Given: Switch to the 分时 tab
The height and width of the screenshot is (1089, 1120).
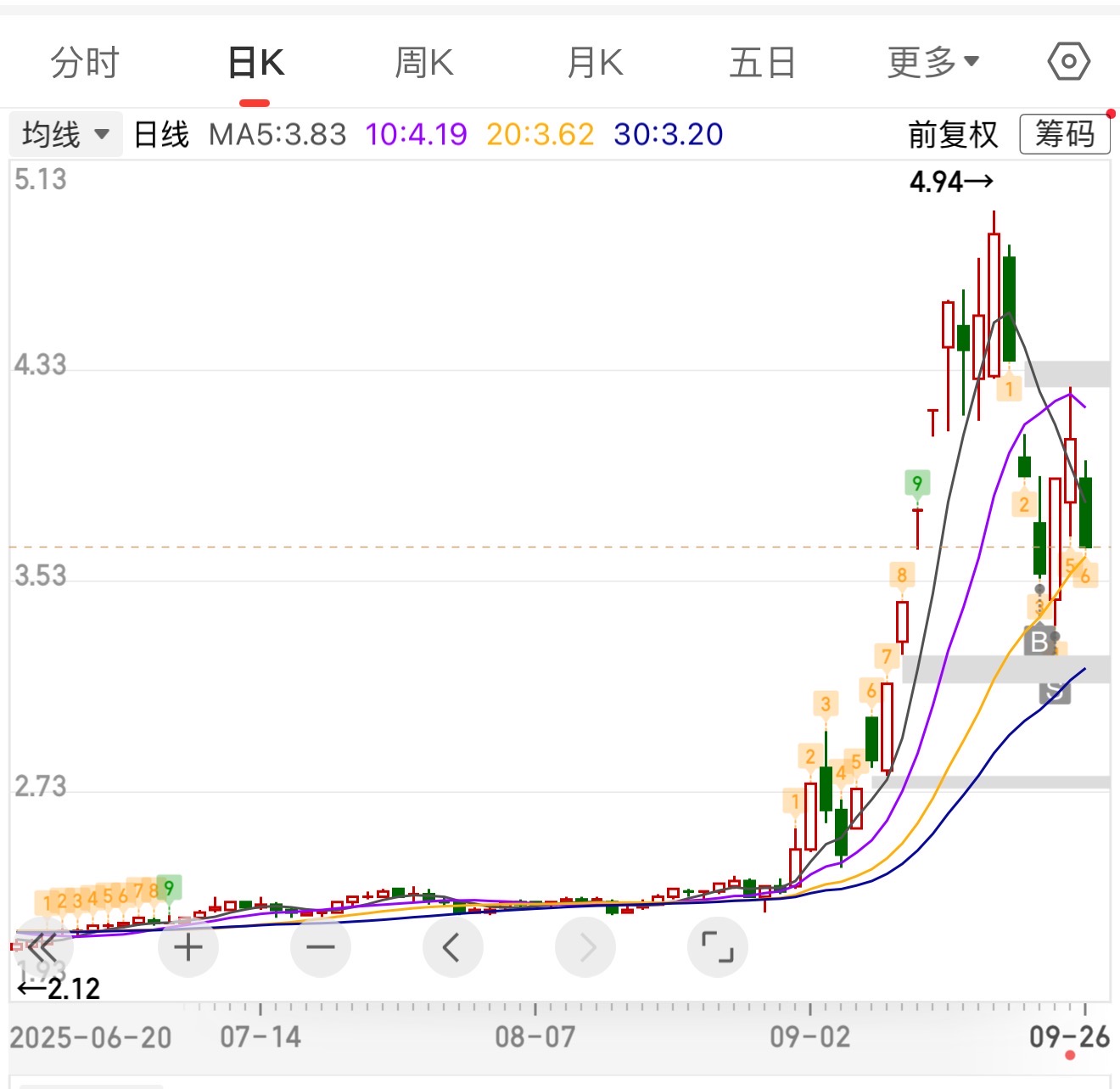Looking at the screenshot, I should point(85,63).
